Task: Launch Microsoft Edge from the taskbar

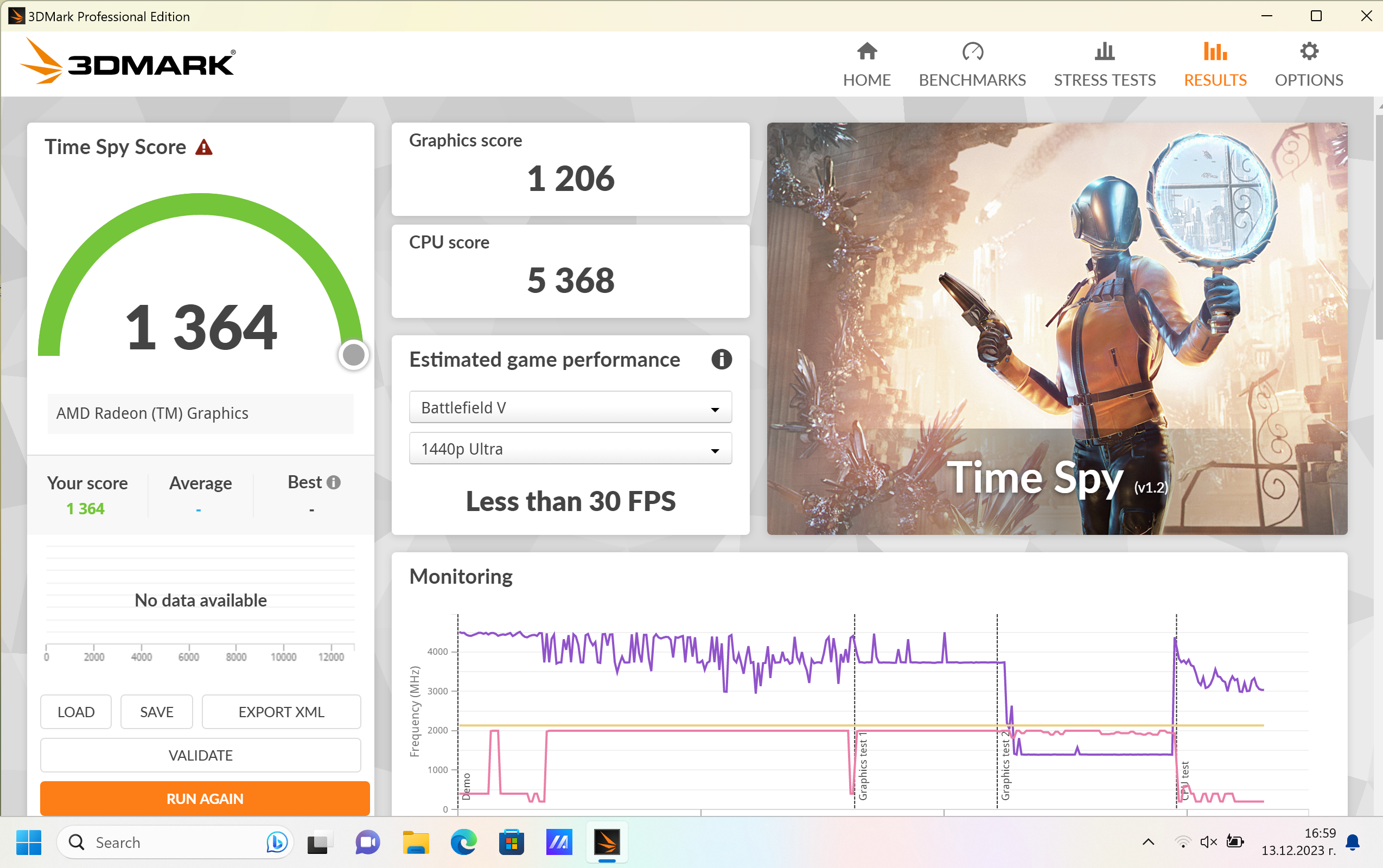Action: (463, 842)
